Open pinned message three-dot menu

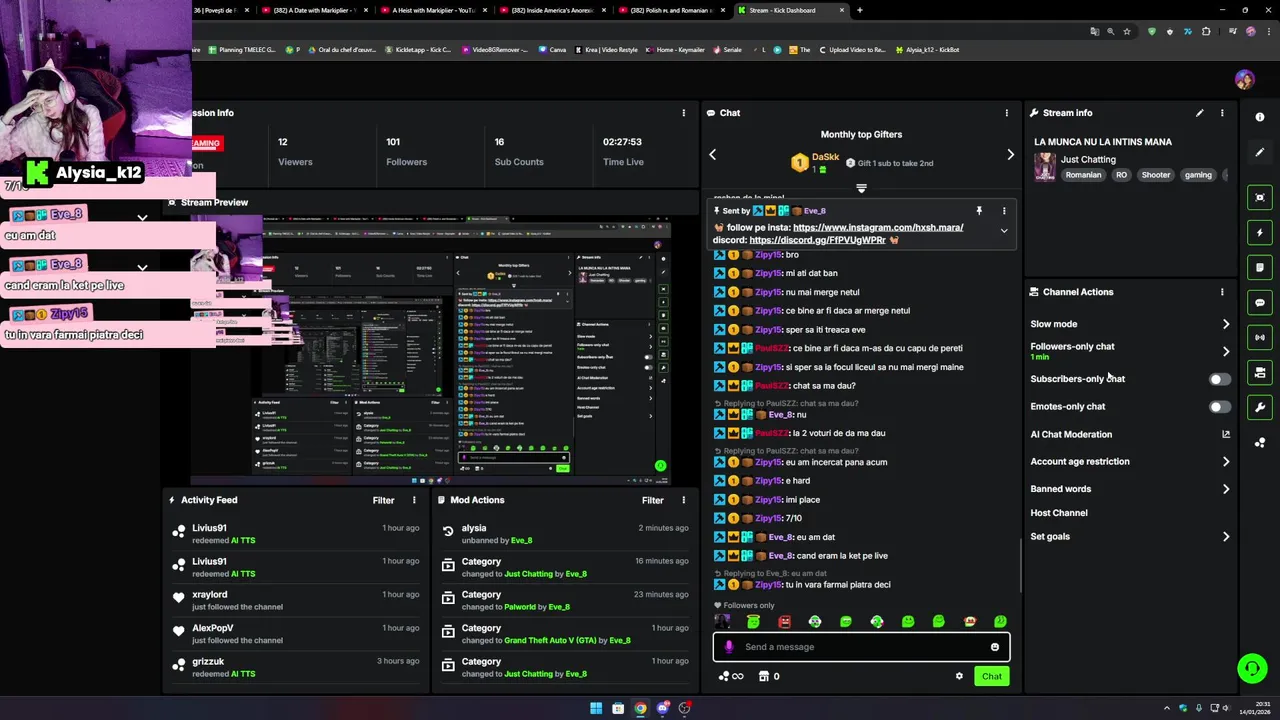(x=1004, y=211)
